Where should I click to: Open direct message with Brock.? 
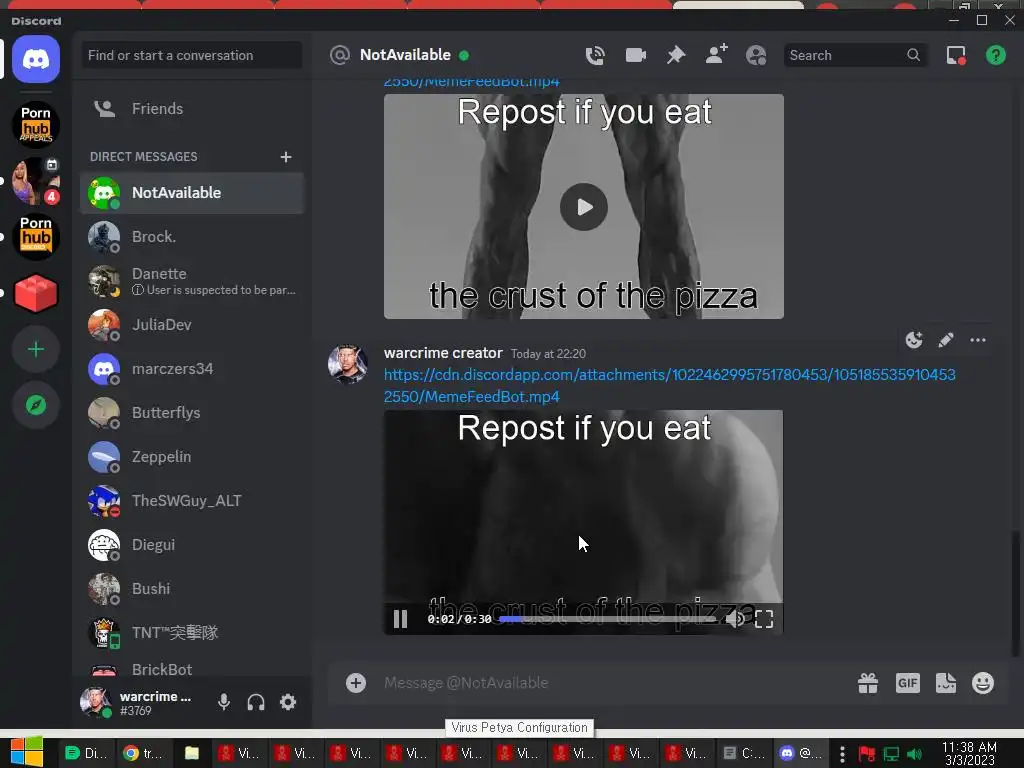[191, 236]
